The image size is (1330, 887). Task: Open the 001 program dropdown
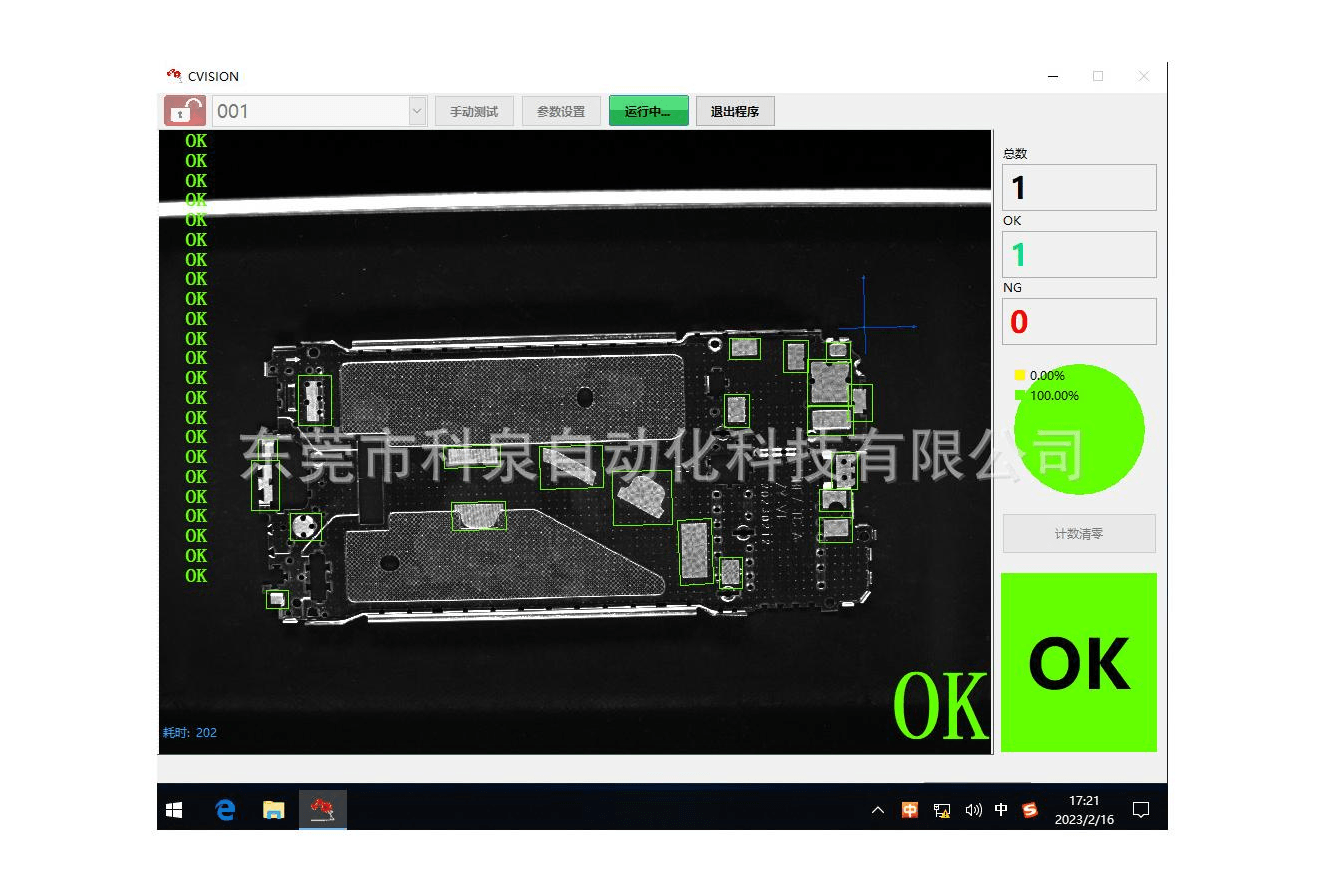tap(320, 111)
